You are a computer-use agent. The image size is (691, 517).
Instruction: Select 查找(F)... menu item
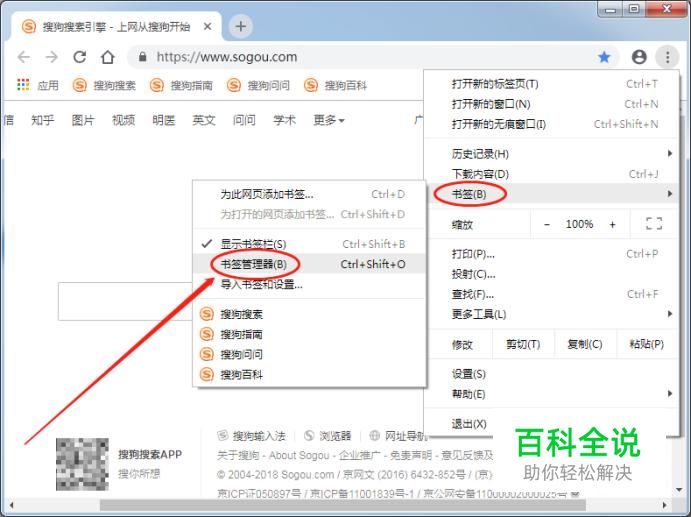click(x=551, y=294)
